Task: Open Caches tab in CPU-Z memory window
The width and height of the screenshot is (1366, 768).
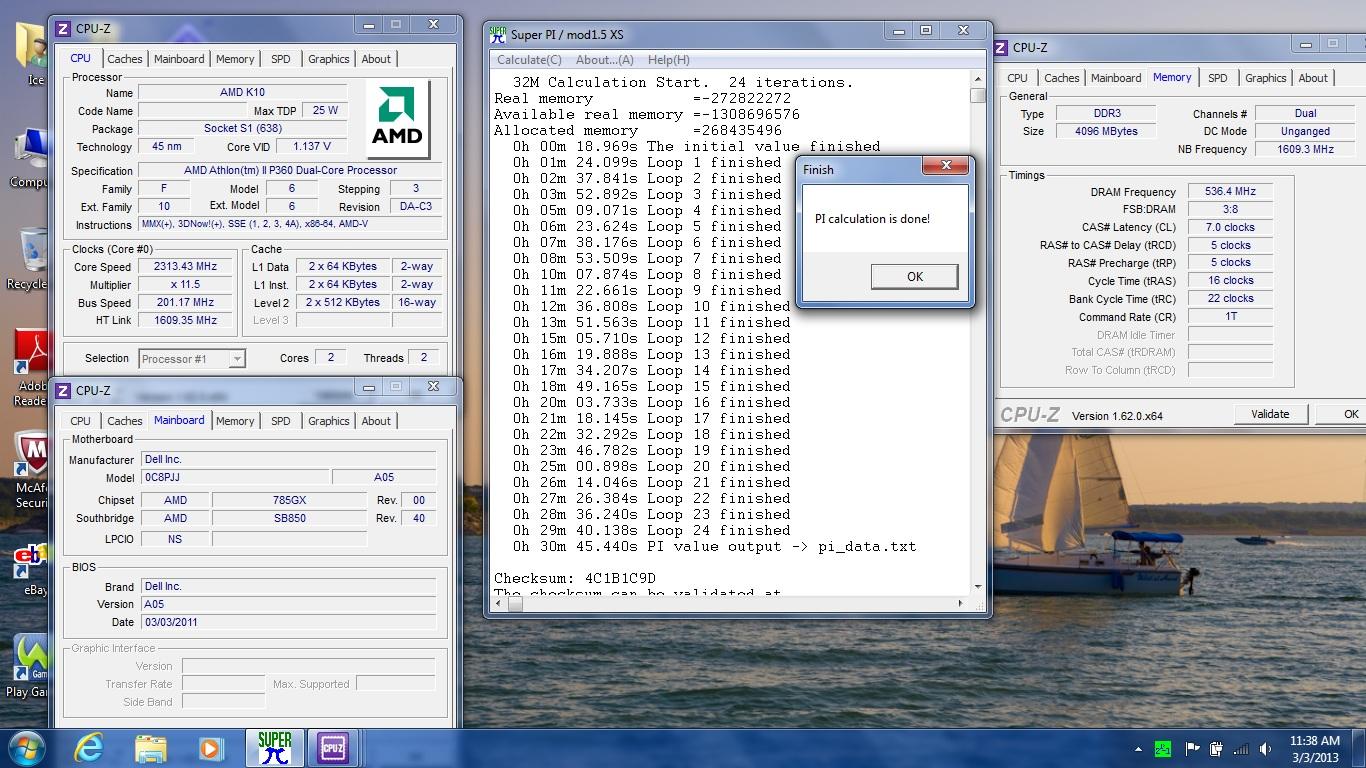Action: pos(1062,78)
